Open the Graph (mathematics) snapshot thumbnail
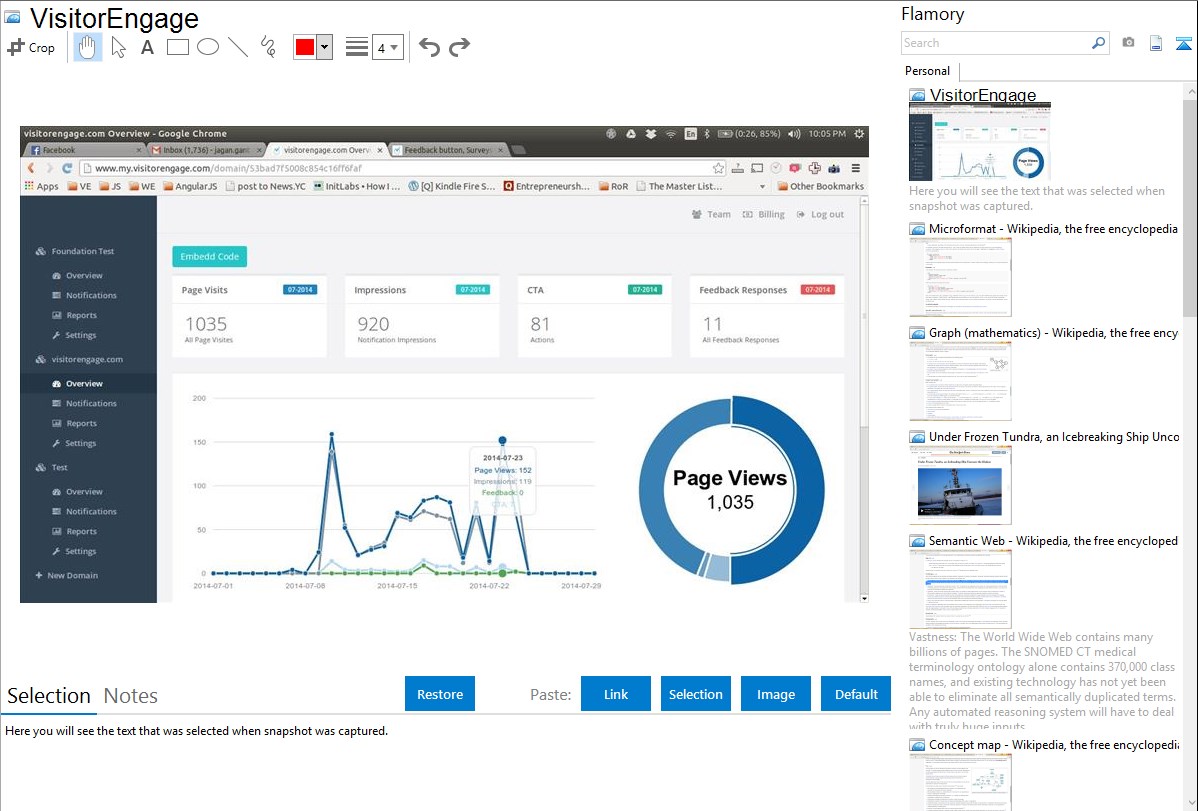1198x811 pixels. click(960, 381)
